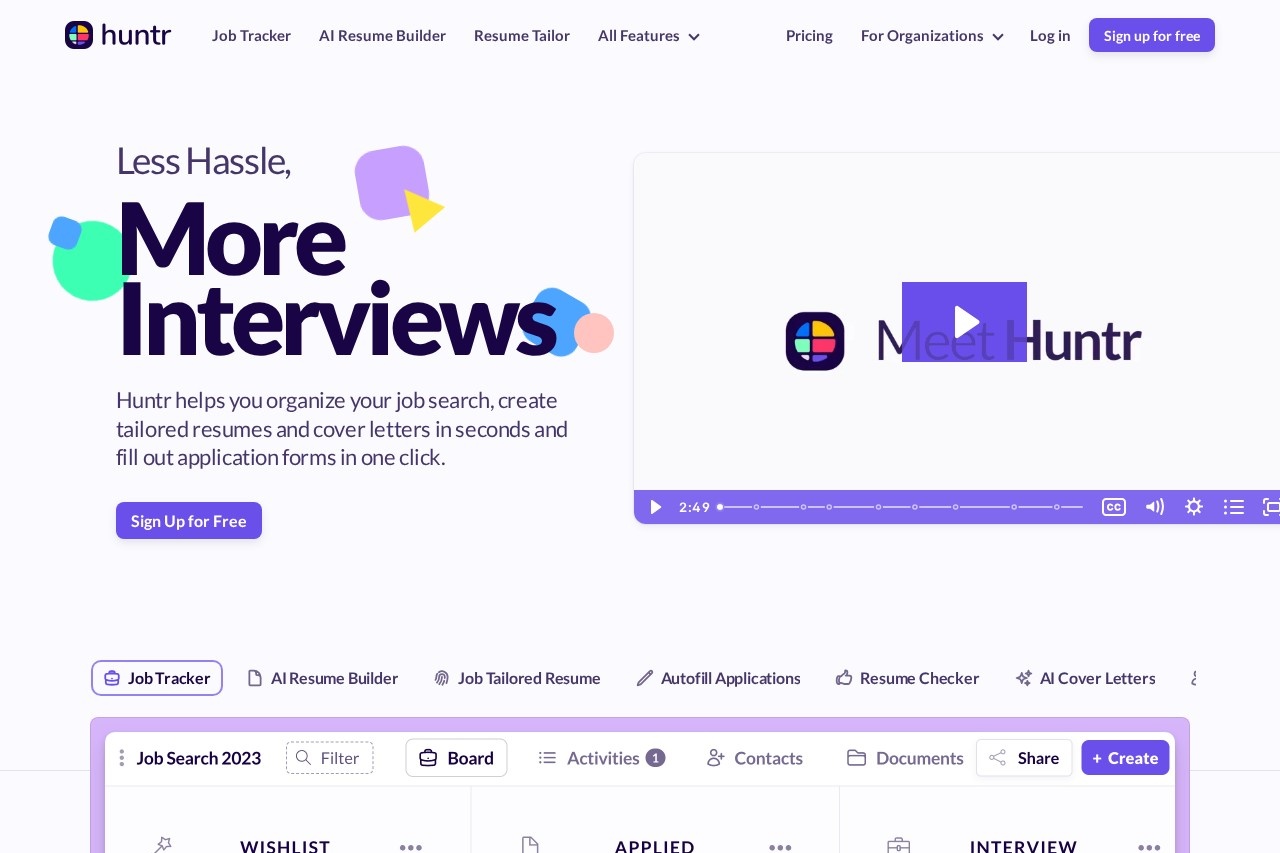Click the Sign Up for Free button
This screenshot has width=1280, height=853.
tap(189, 521)
